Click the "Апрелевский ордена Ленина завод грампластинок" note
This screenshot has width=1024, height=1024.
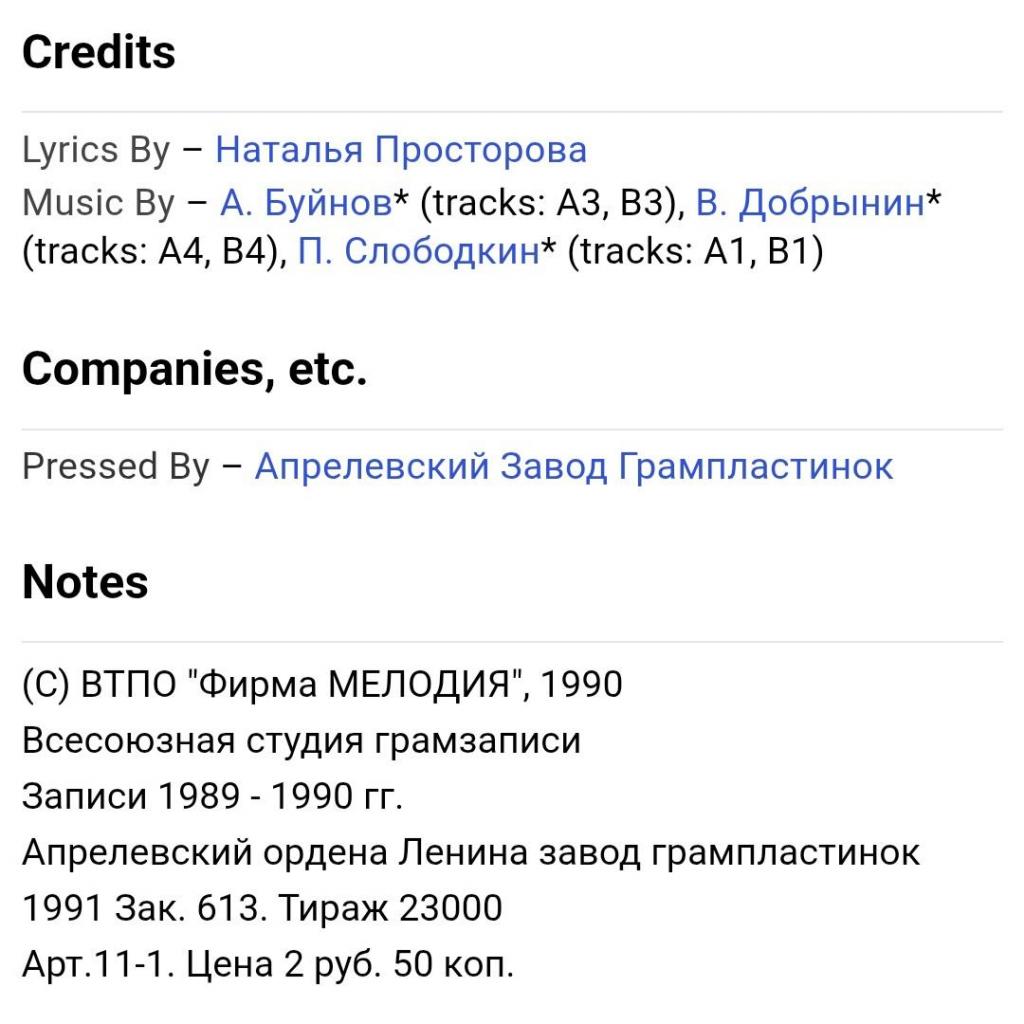tap(471, 853)
